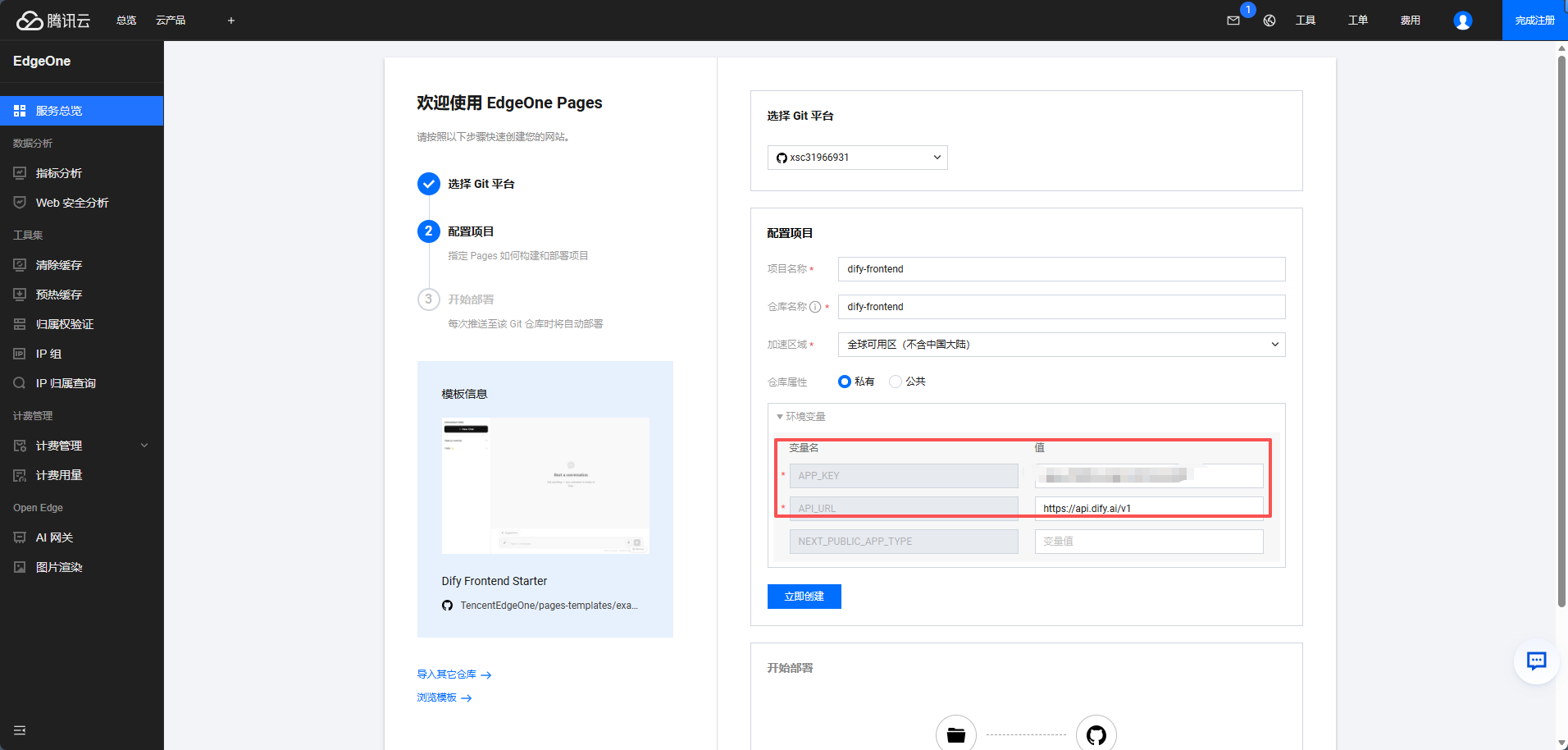
Task: Open 总览 in the top navigation
Action: pyautogui.click(x=126, y=21)
